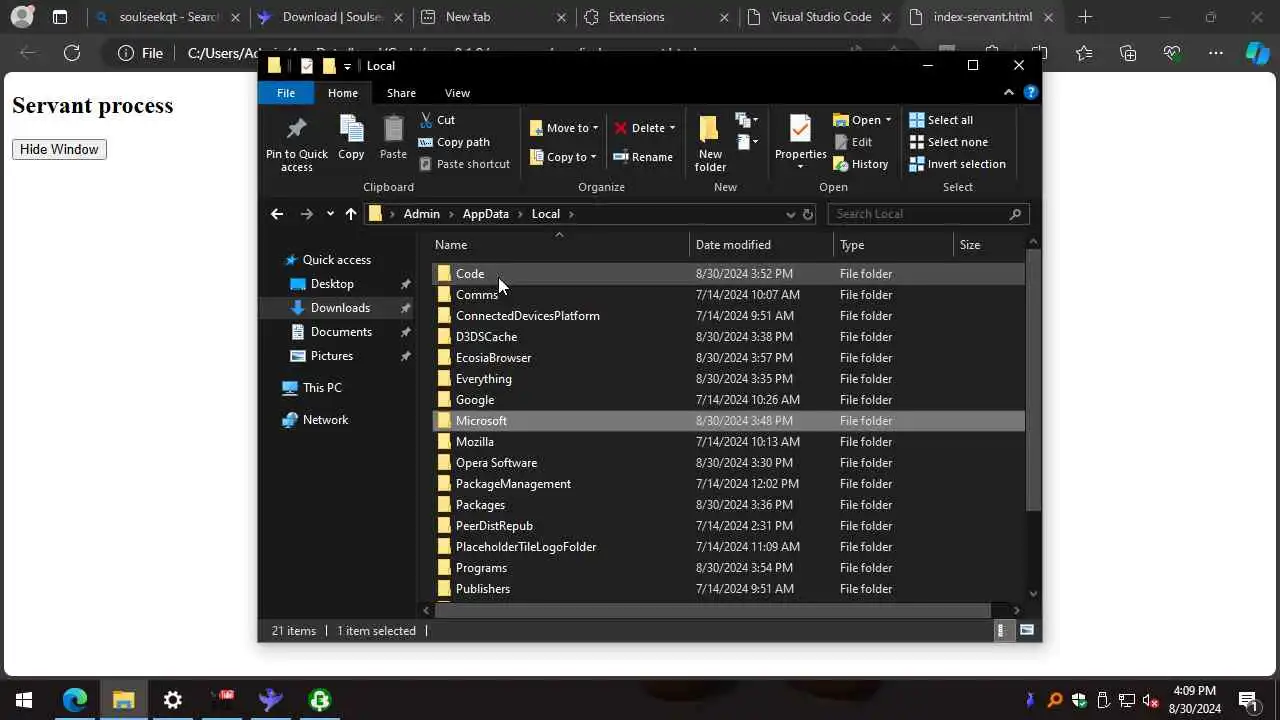
Task: Expand Quick Access Toolbar customize arrow
Action: click(347, 66)
